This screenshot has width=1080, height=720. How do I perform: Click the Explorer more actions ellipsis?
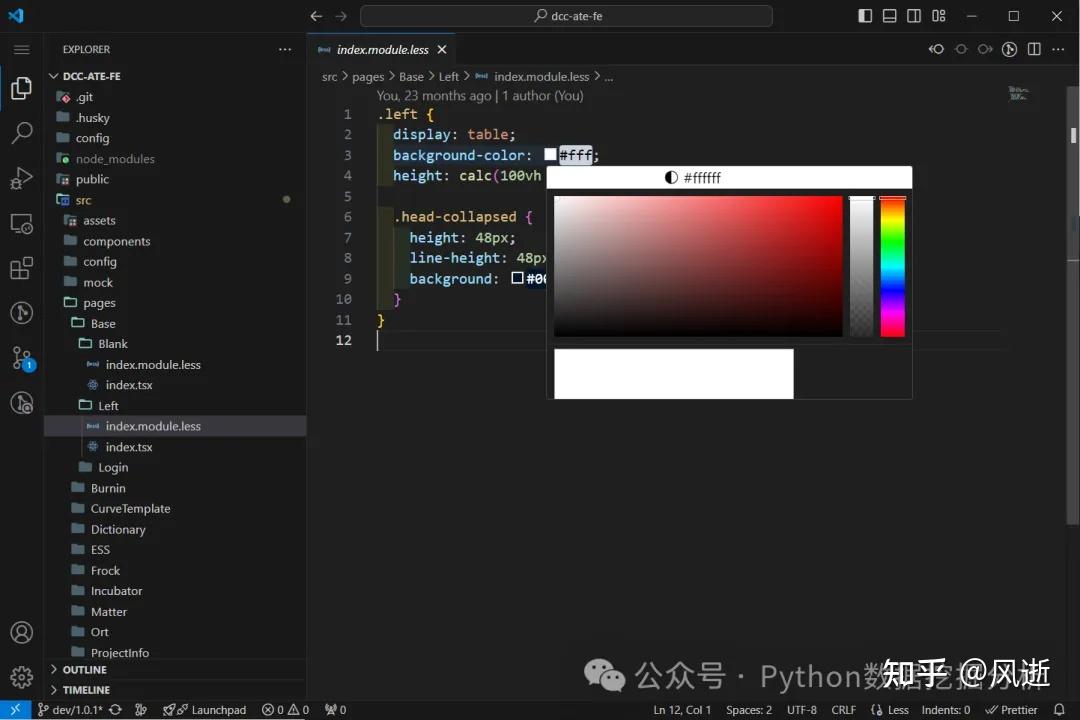click(x=284, y=50)
